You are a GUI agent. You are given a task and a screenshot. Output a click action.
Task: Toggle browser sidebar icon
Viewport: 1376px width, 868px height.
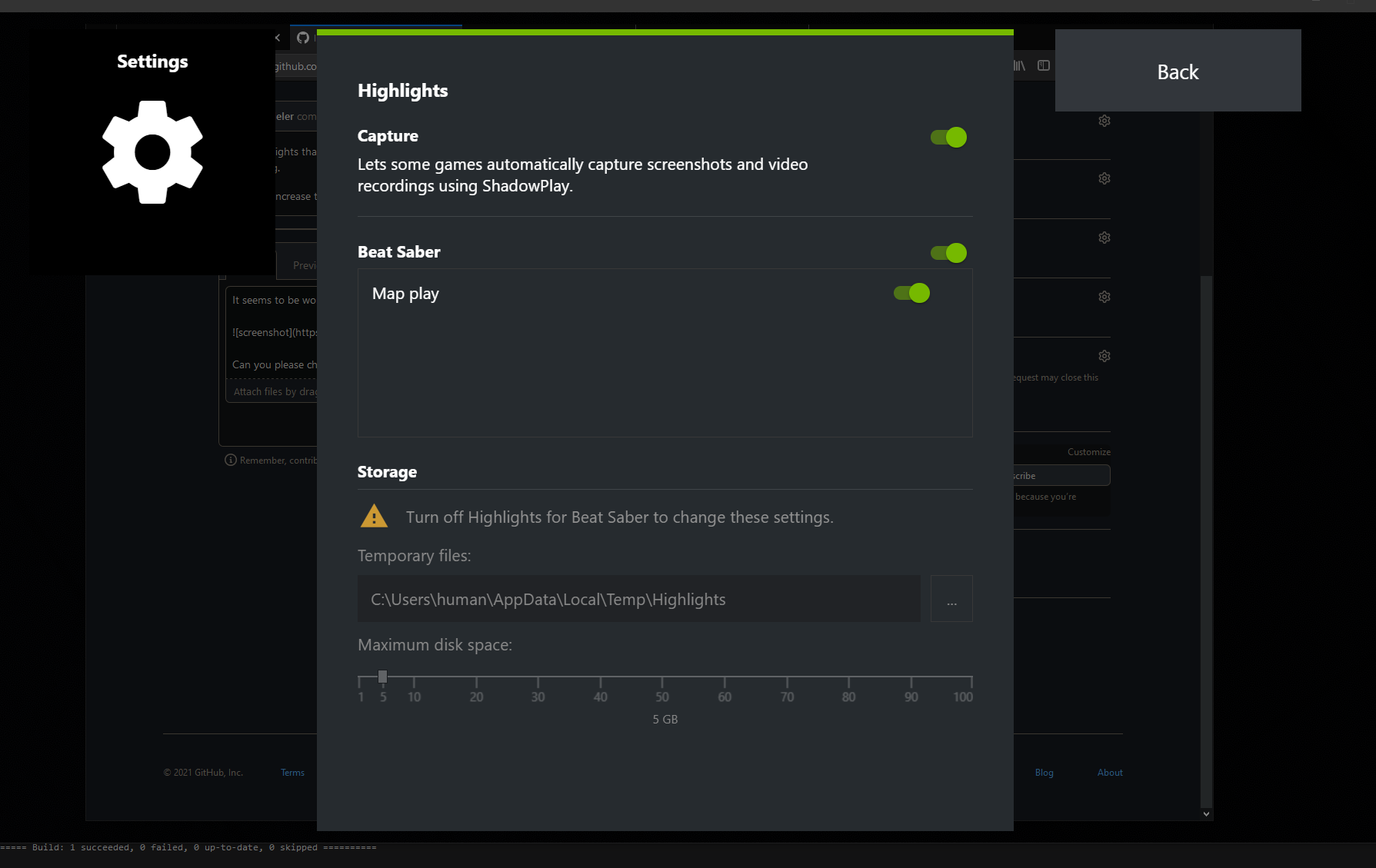click(x=1044, y=65)
